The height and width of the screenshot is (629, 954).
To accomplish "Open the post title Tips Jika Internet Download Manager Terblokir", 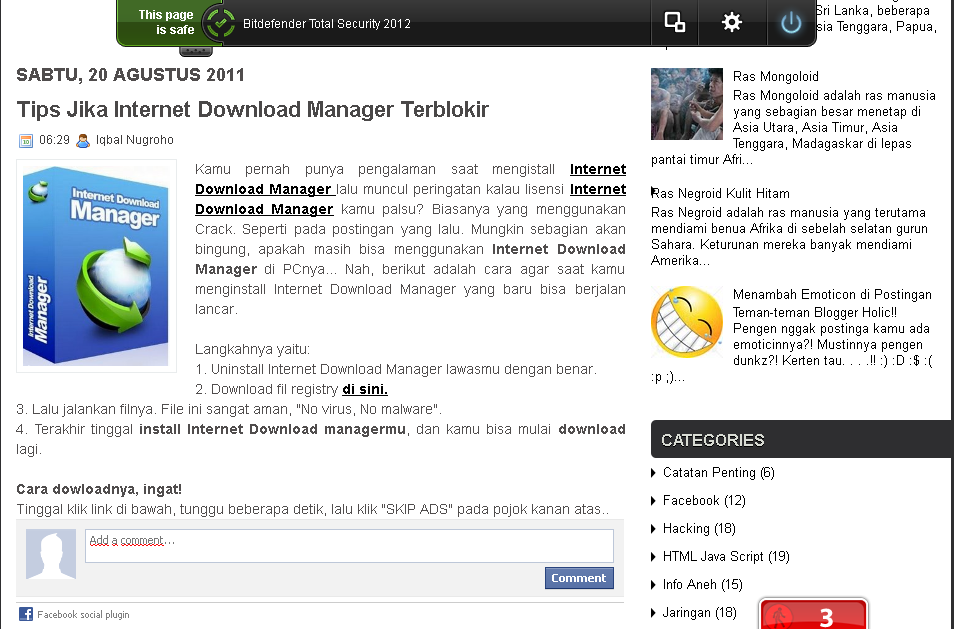I will point(252,109).
